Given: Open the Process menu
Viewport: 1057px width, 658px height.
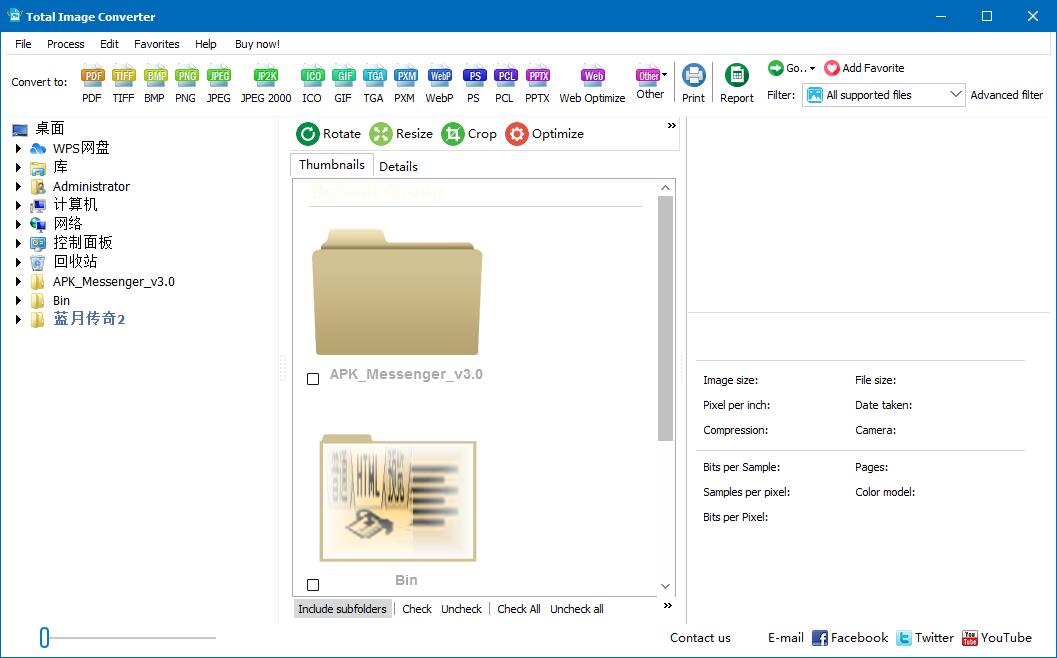Looking at the screenshot, I should click(65, 44).
